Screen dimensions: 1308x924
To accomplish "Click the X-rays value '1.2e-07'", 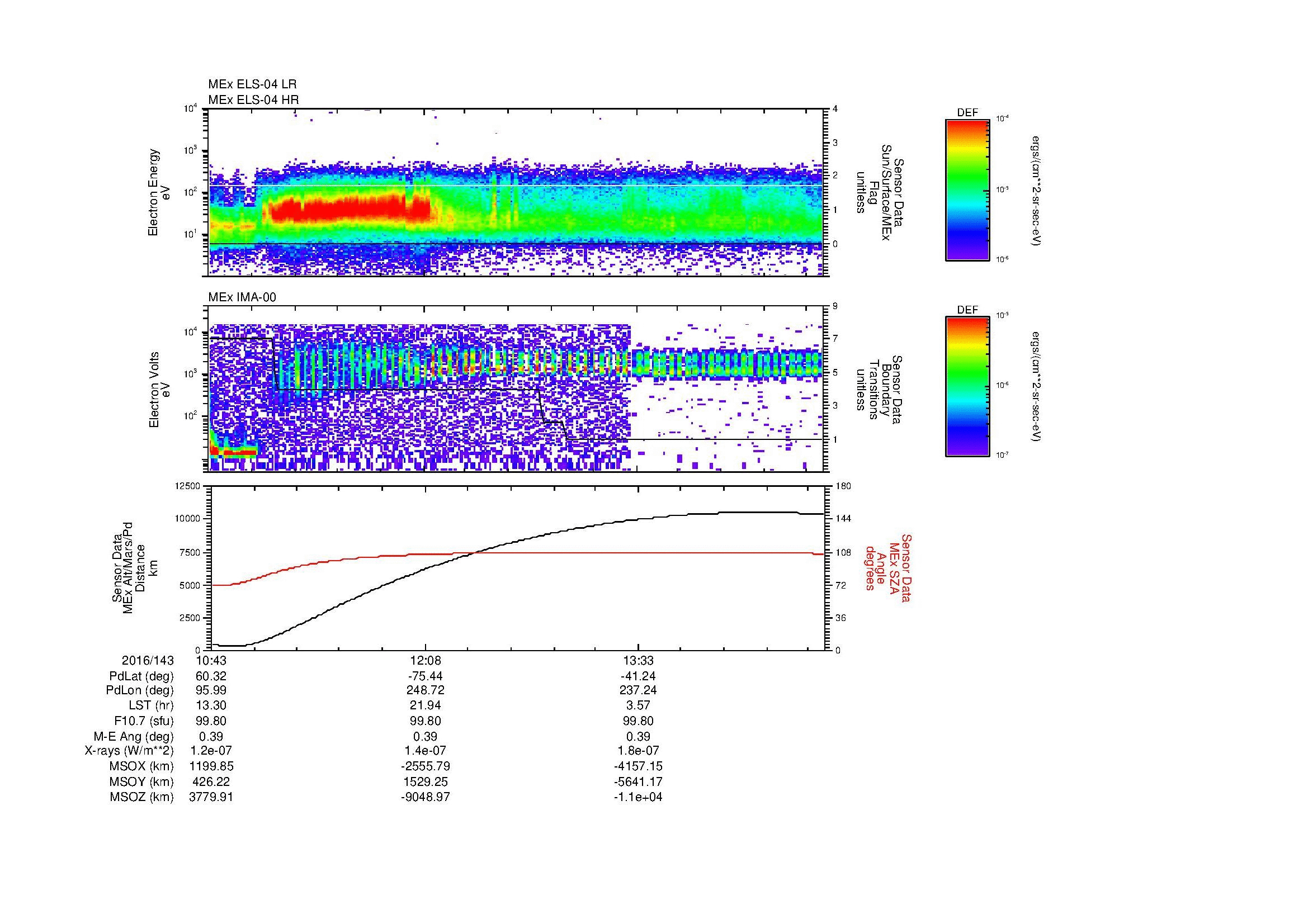I will tap(211, 751).
